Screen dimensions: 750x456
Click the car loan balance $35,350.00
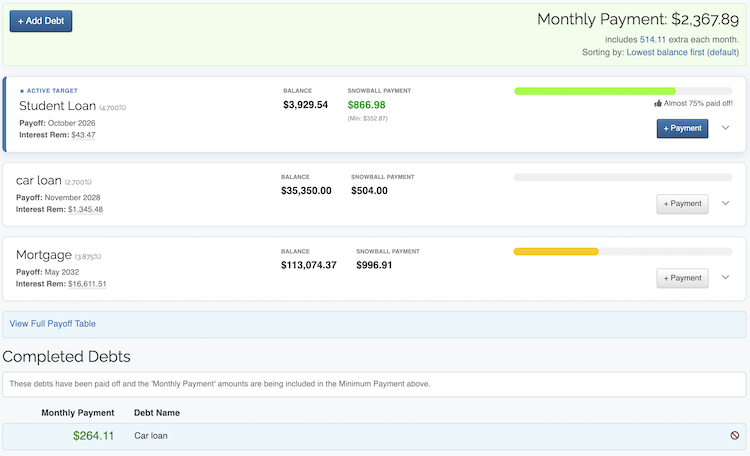point(306,191)
